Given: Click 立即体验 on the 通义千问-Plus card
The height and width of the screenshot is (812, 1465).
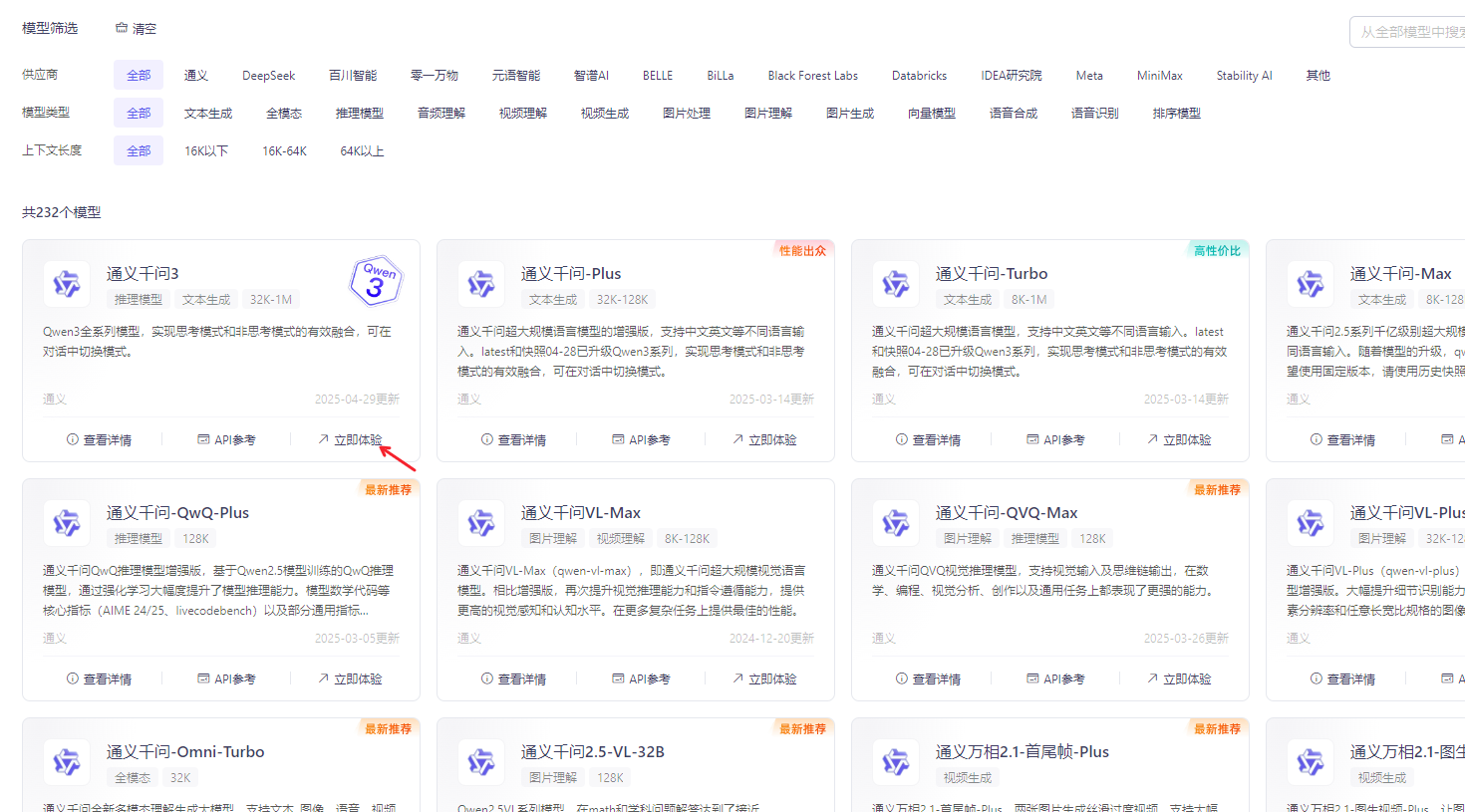Looking at the screenshot, I should [764, 439].
